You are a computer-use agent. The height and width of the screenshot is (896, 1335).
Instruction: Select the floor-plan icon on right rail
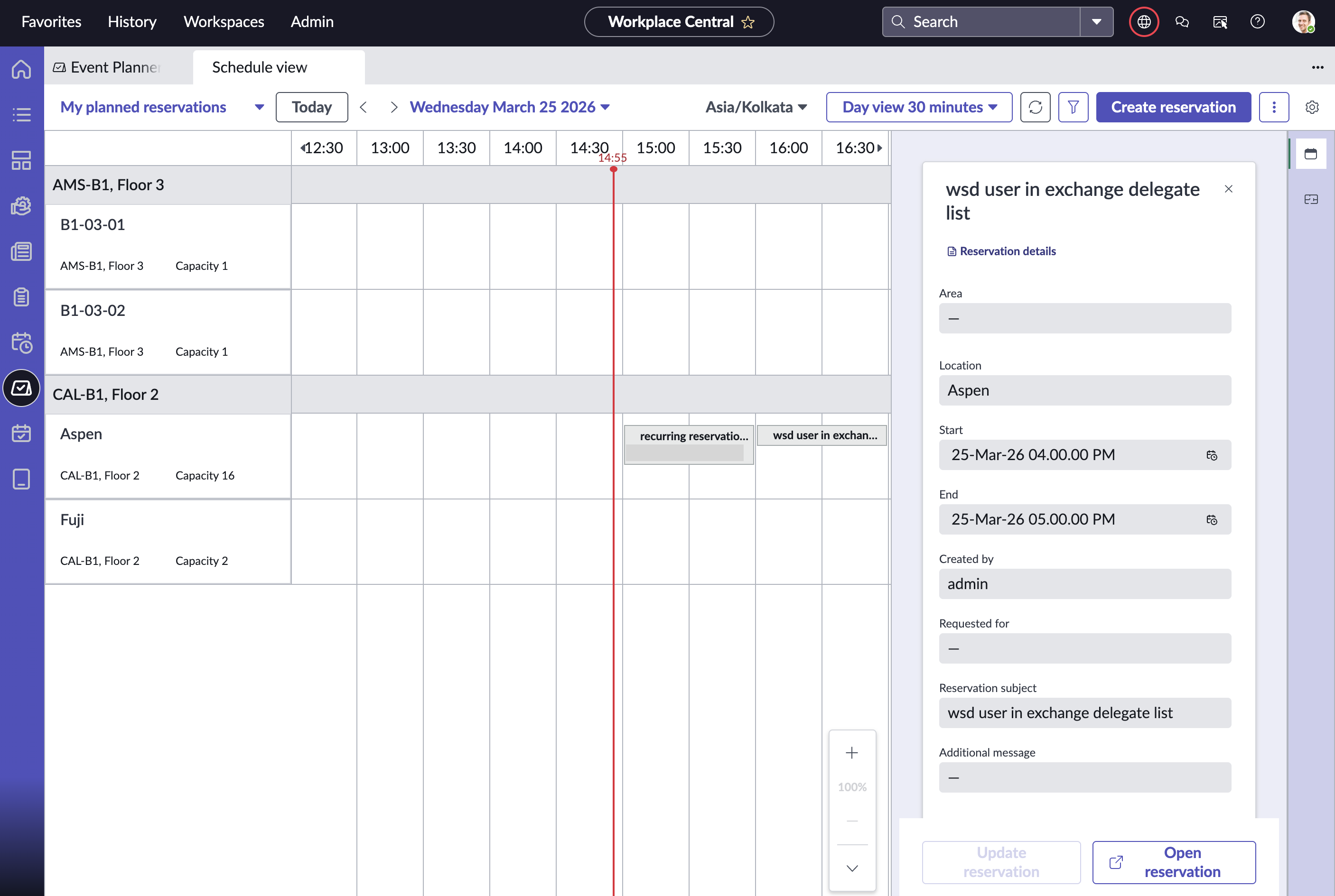coord(1310,199)
